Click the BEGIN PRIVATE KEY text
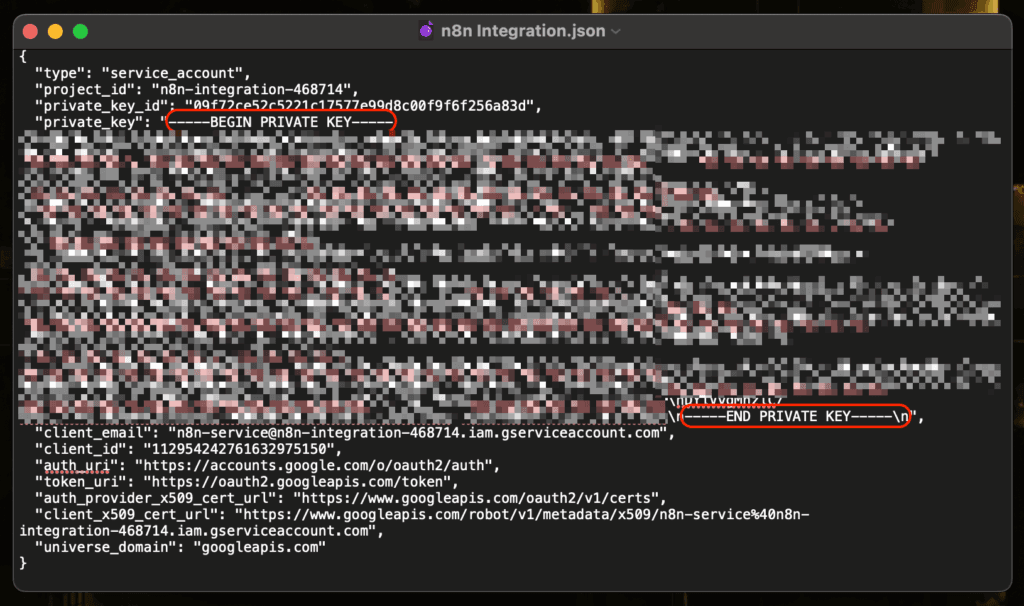Image resolution: width=1024 pixels, height=606 pixels. [281, 122]
